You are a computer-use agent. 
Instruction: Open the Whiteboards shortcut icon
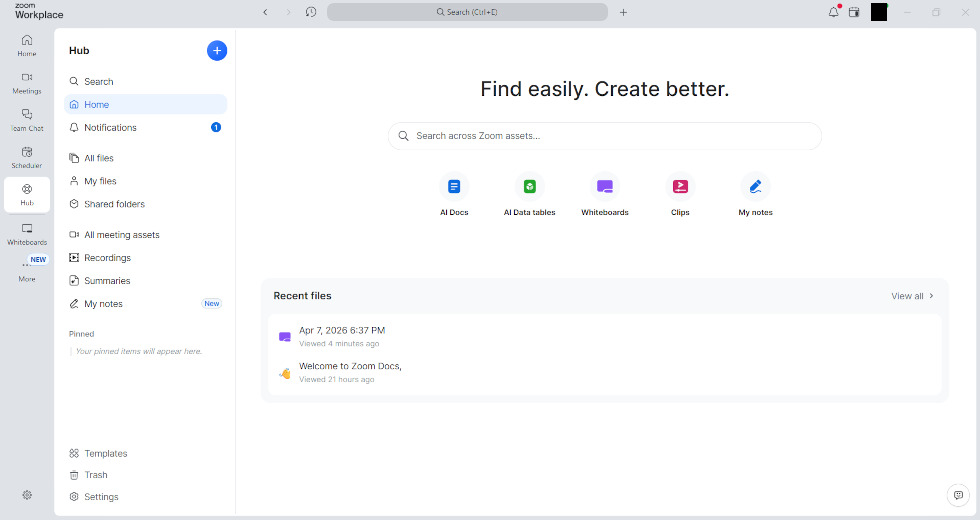604,186
